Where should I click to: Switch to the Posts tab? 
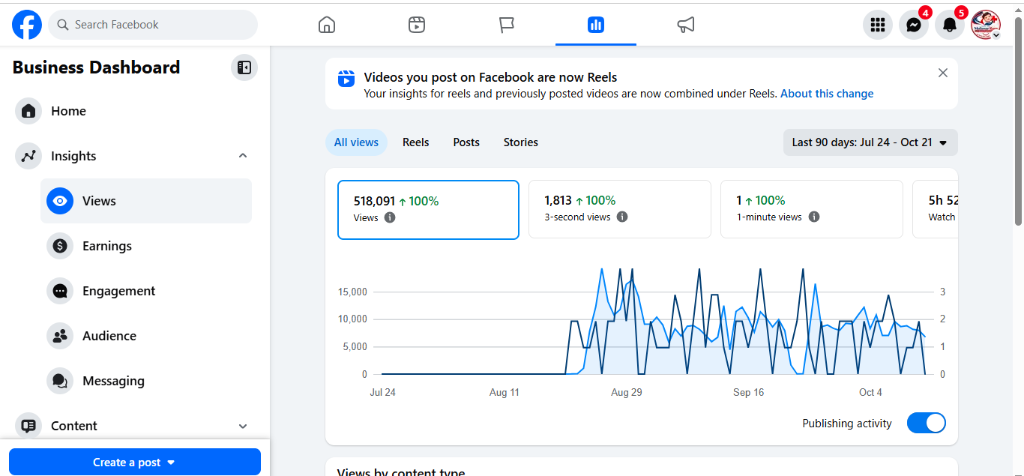[x=466, y=142]
